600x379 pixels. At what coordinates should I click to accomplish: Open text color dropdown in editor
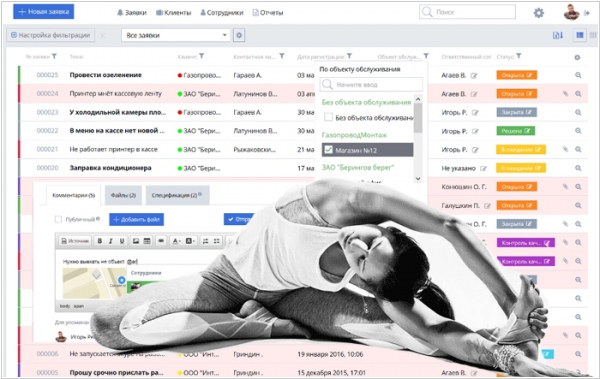point(176,241)
